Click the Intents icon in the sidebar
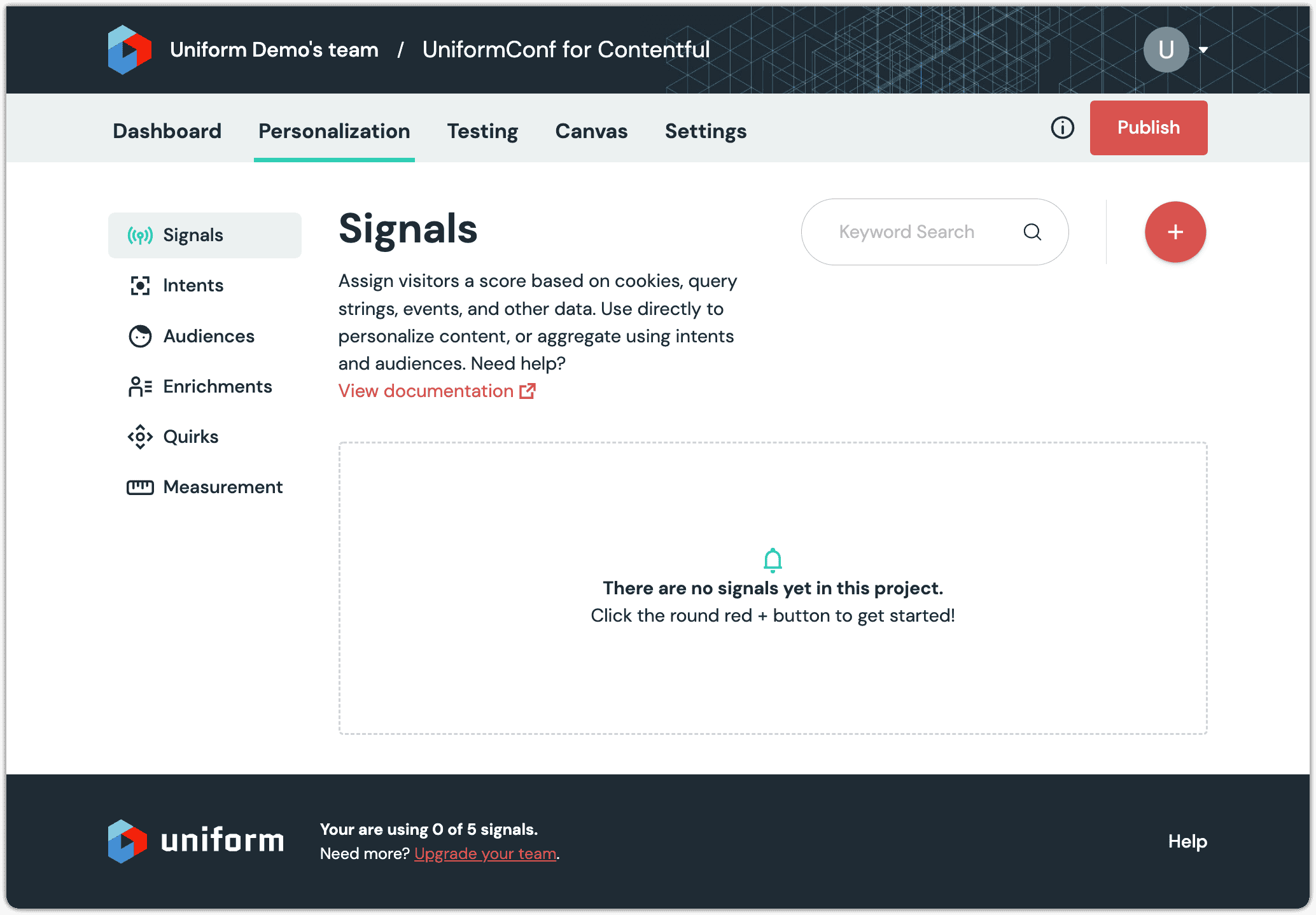The width and height of the screenshot is (1316, 915). coord(139,285)
